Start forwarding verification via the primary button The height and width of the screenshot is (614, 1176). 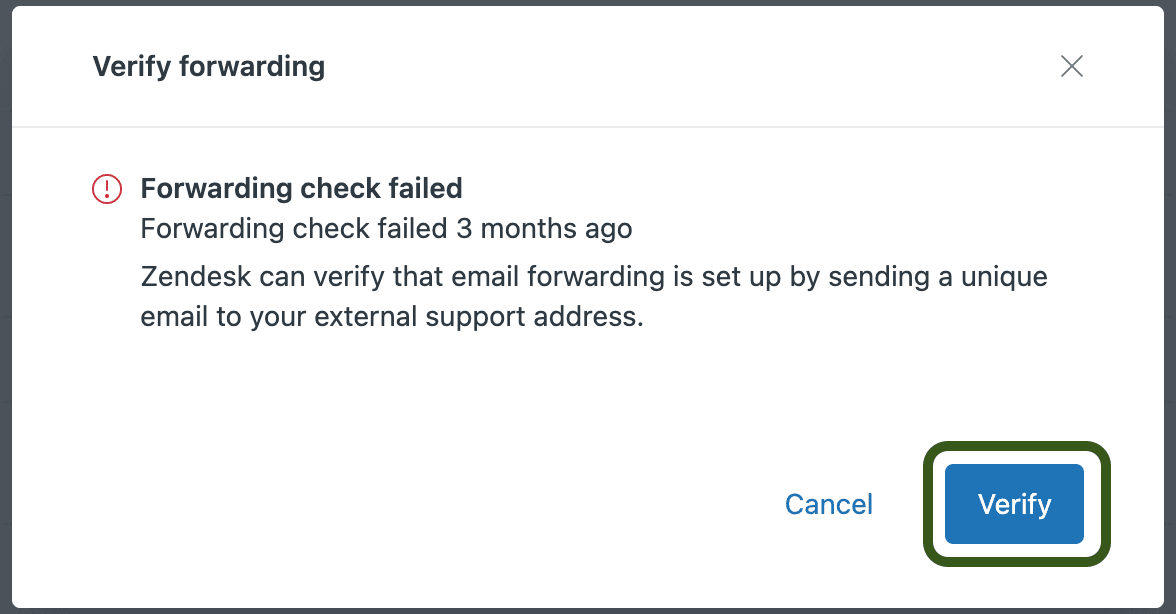pos(1014,504)
